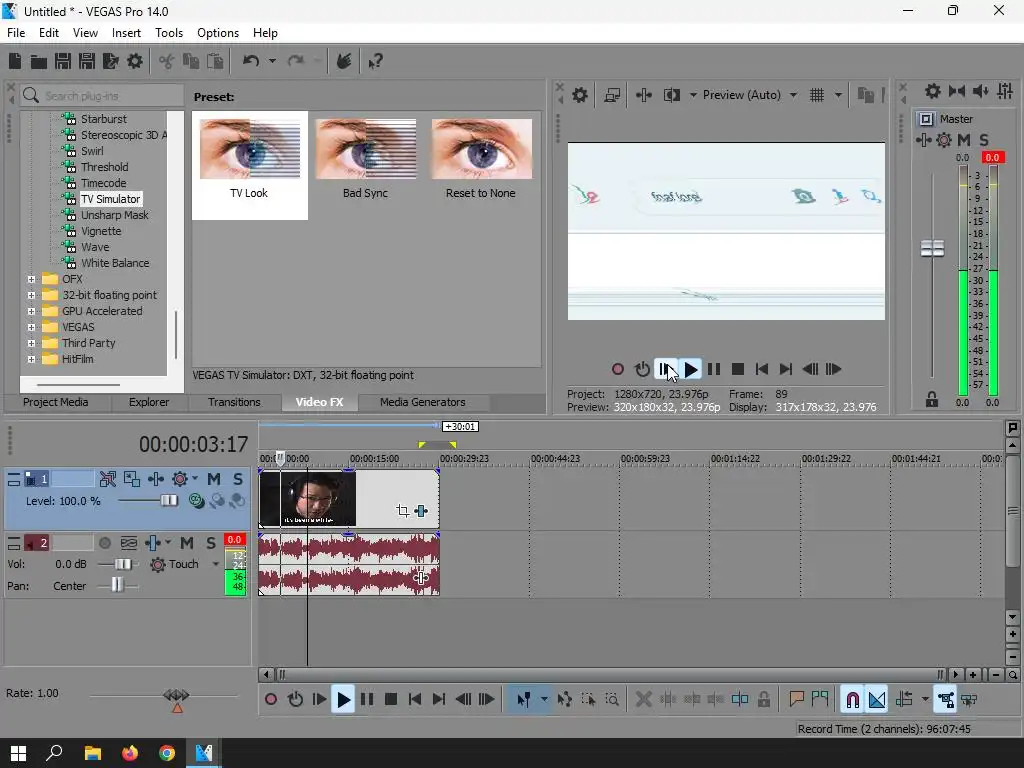
Task: Switch to Transitions tab
Action: 234,402
